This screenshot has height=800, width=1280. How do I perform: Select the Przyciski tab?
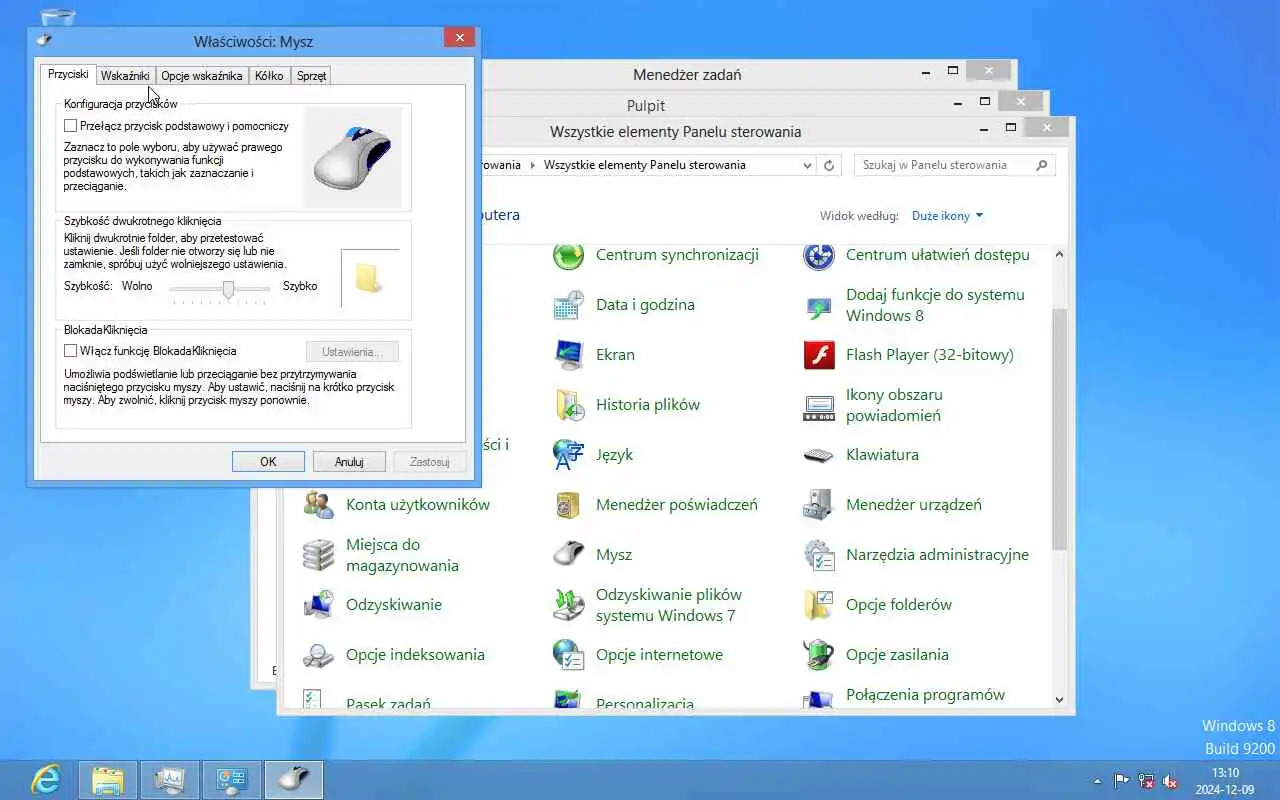[x=68, y=74]
